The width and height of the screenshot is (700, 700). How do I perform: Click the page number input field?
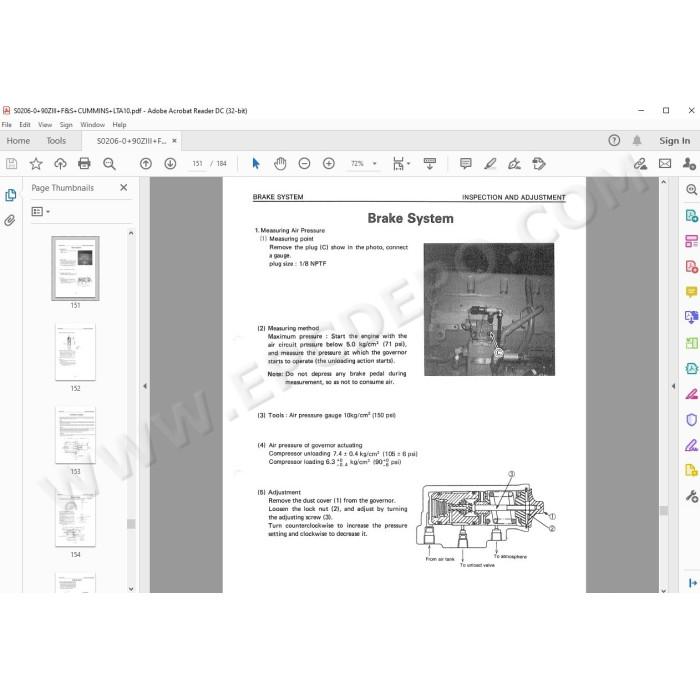pos(197,164)
